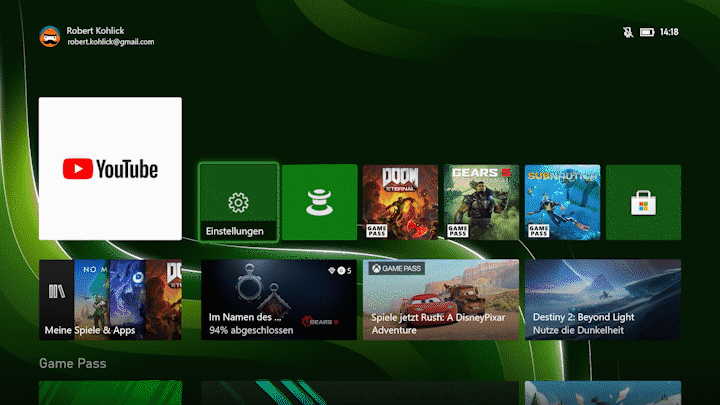Image resolution: width=720 pixels, height=405 pixels.
Task: Select the green joystick app tile
Action: (320, 202)
